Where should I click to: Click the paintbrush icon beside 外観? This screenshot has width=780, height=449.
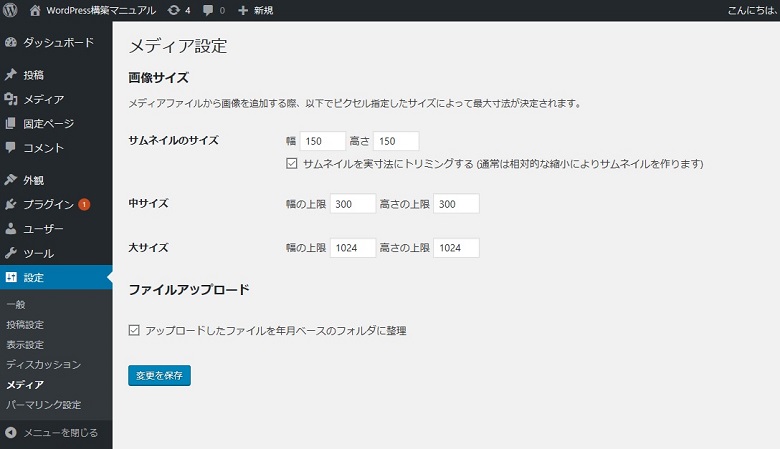(x=11, y=180)
